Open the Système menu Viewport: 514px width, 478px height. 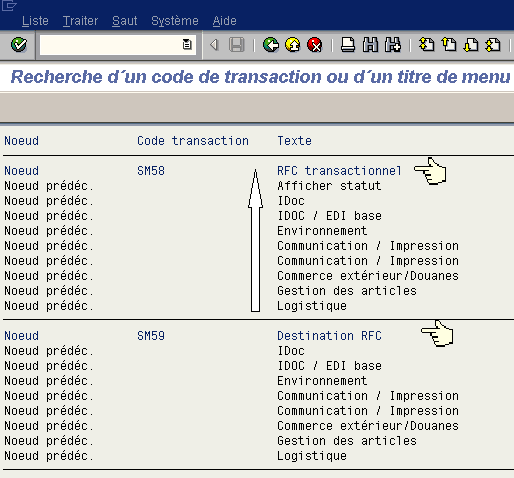coord(175,21)
